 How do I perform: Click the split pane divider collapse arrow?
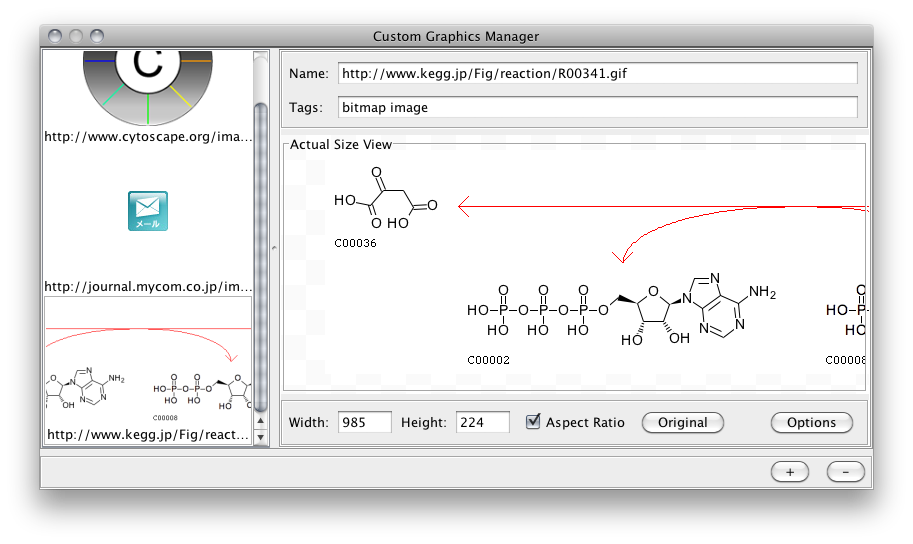click(x=275, y=246)
